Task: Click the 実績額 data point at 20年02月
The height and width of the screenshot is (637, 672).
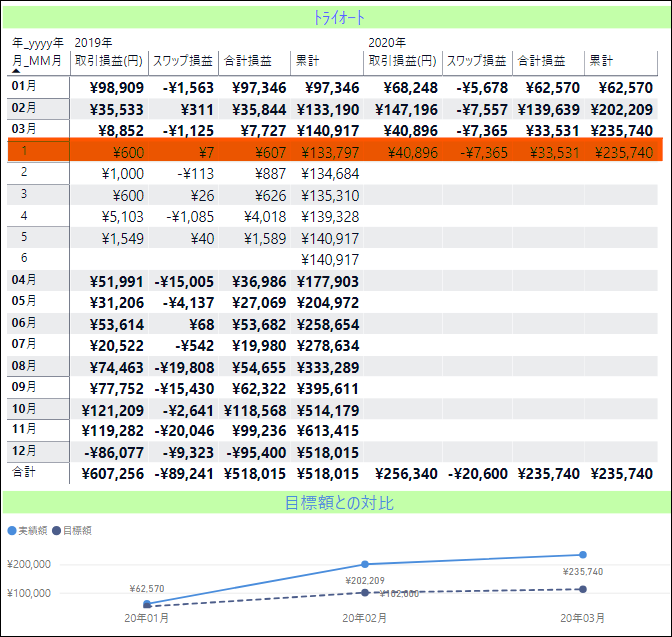Action: (365, 564)
